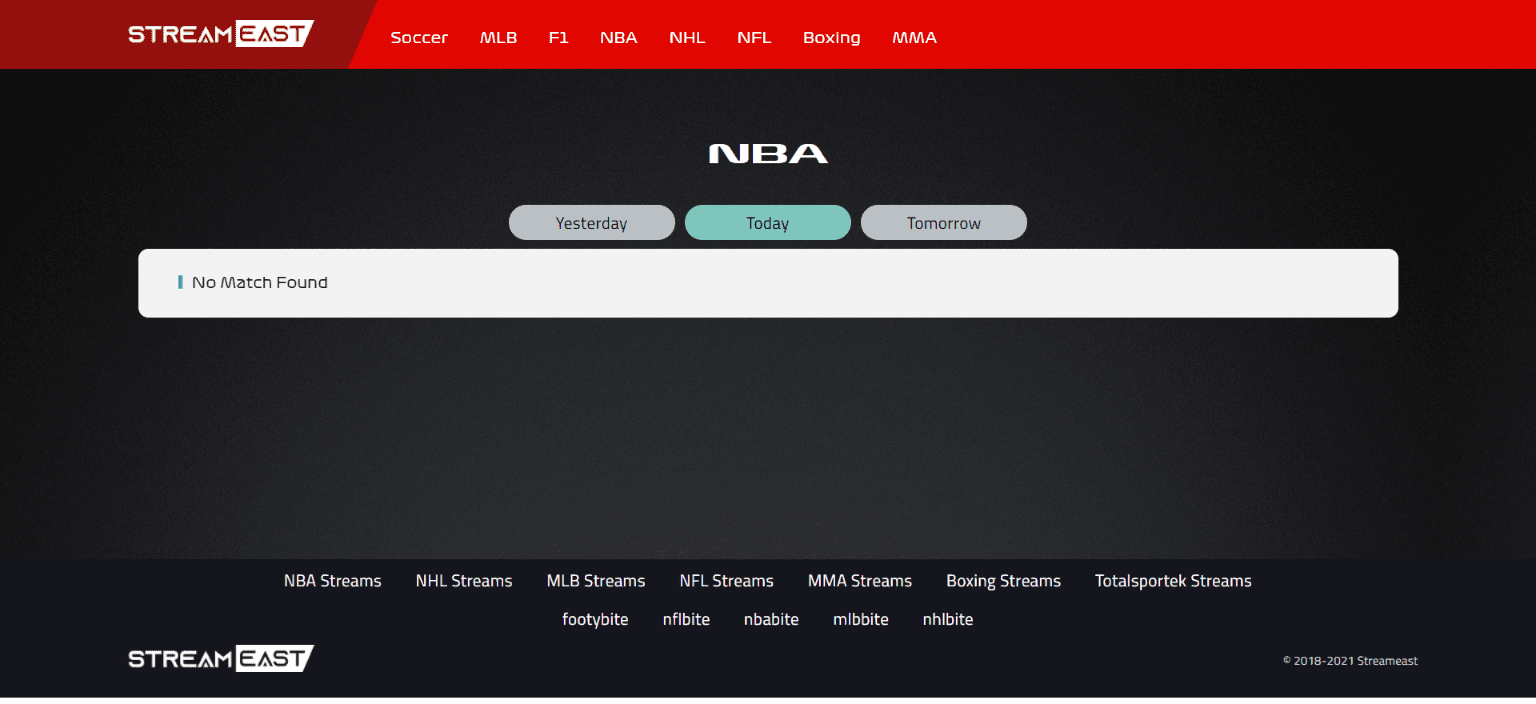
Task: Open Totalsportek Streams link
Action: [1173, 580]
